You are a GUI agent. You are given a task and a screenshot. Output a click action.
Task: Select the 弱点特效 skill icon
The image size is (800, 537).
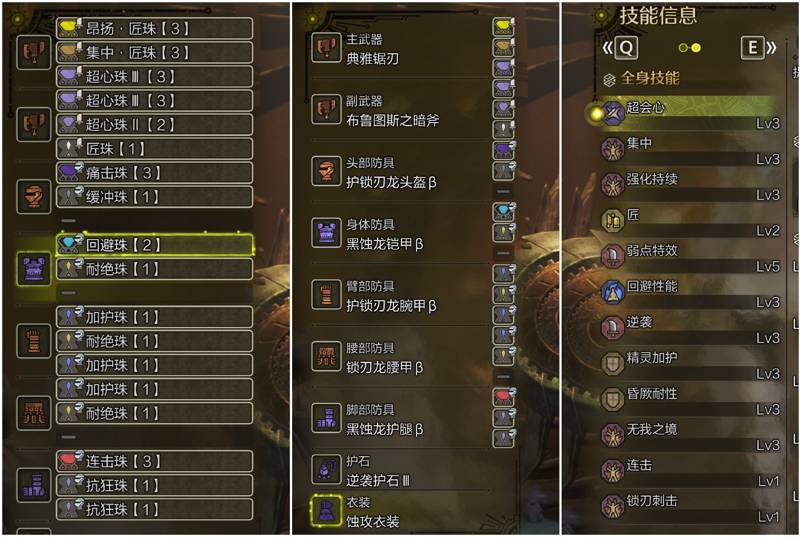click(x=612, y=256)
